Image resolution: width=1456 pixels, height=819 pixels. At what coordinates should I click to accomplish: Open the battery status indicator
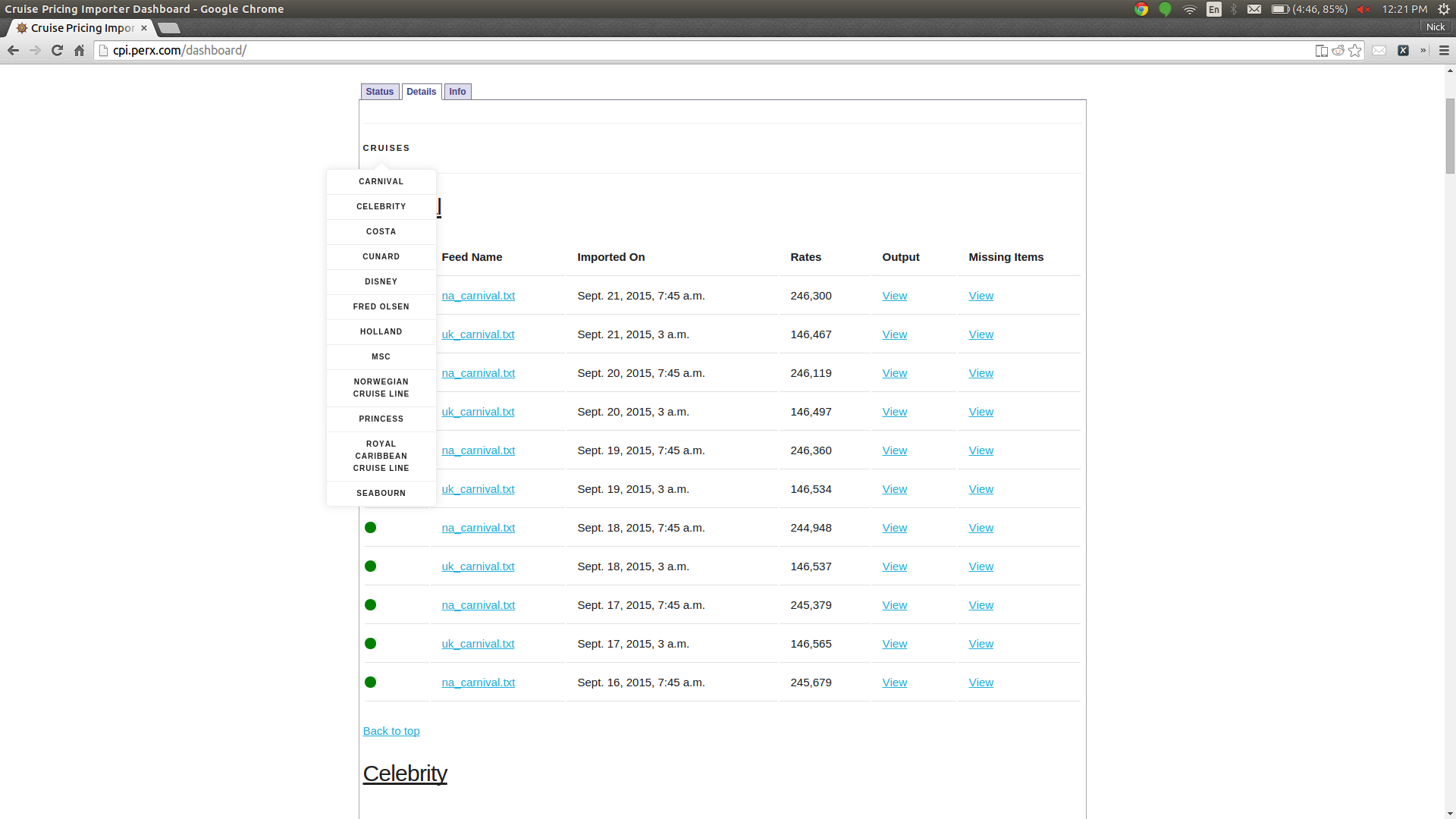(x=1310, y=9)
